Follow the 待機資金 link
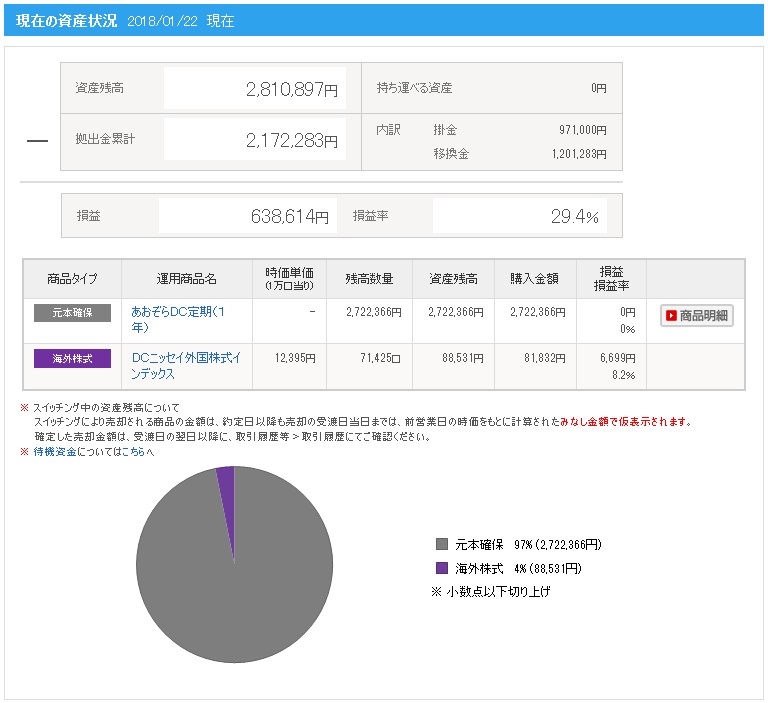 [55, 452]
